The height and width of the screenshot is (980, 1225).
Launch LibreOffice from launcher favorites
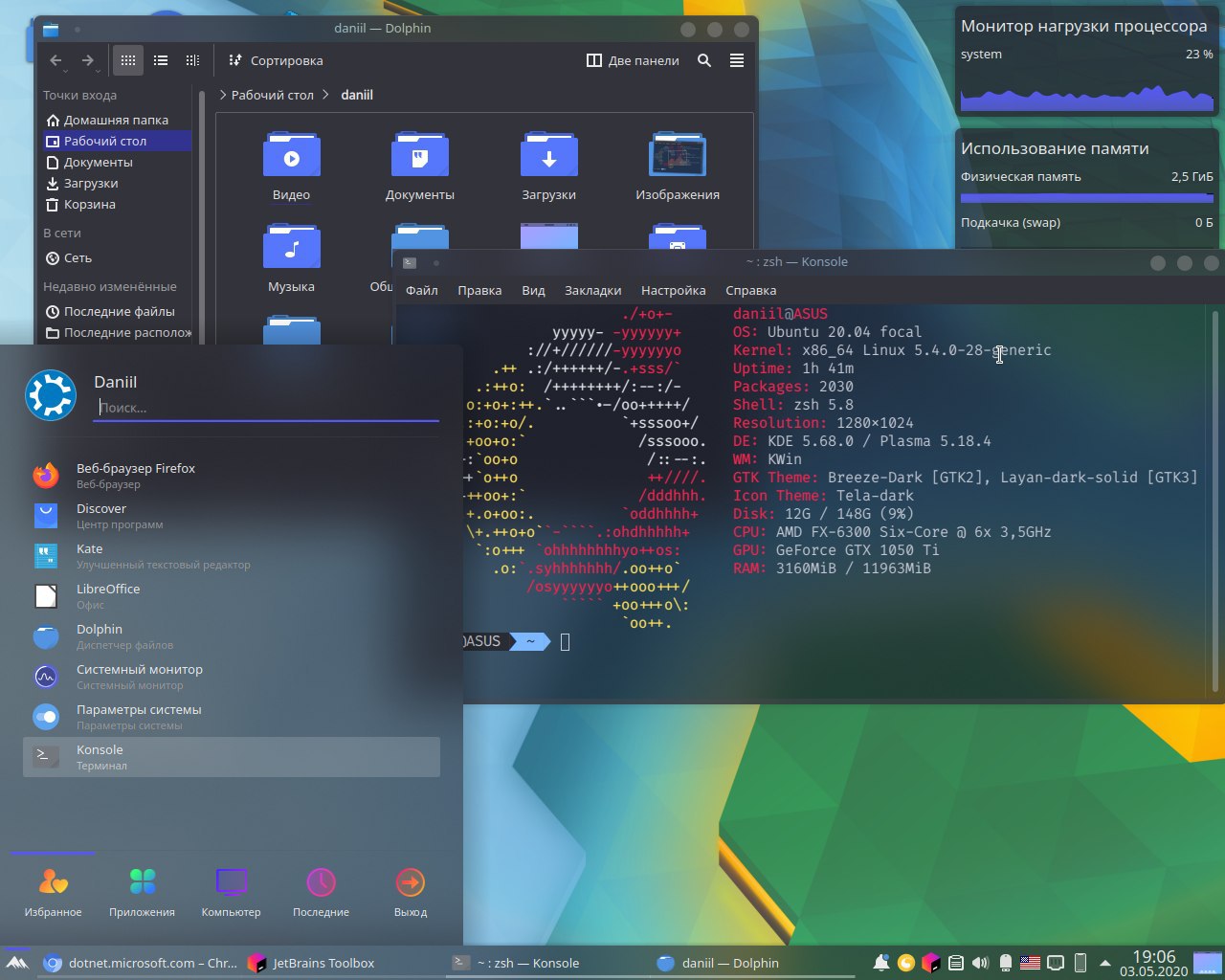point(232,596)
